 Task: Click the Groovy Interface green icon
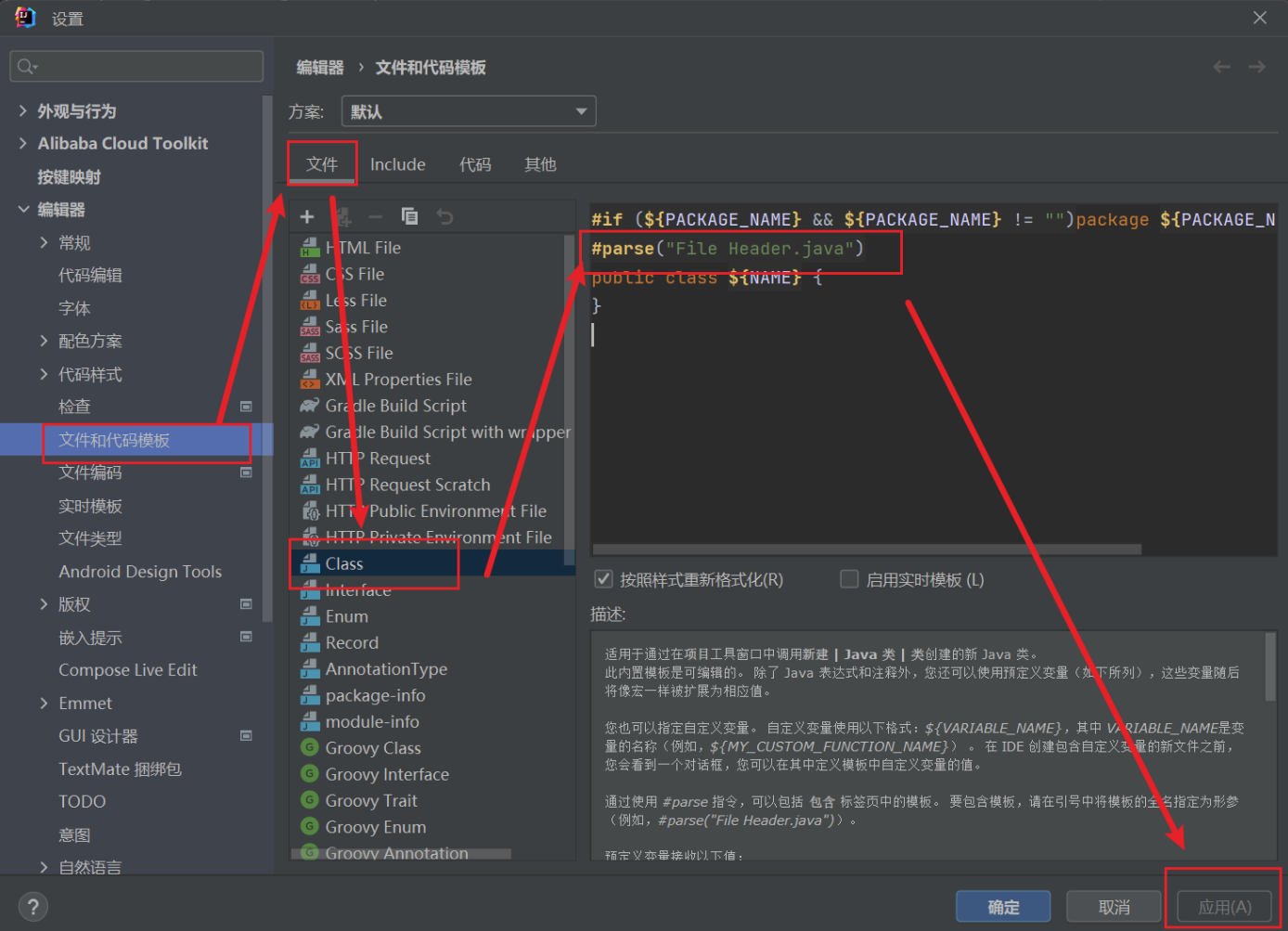coord(310,773)
